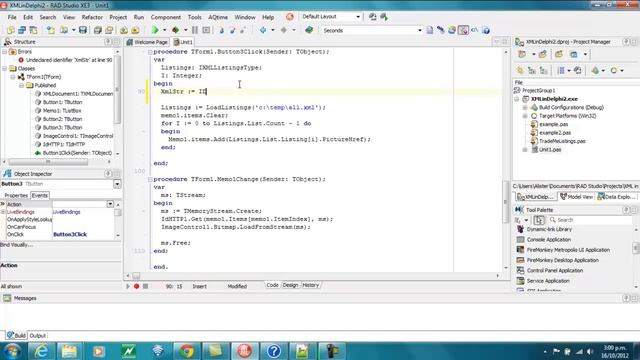Select the Undeclared identifier error entry
The image size is (640, 360).
point(69,60)
